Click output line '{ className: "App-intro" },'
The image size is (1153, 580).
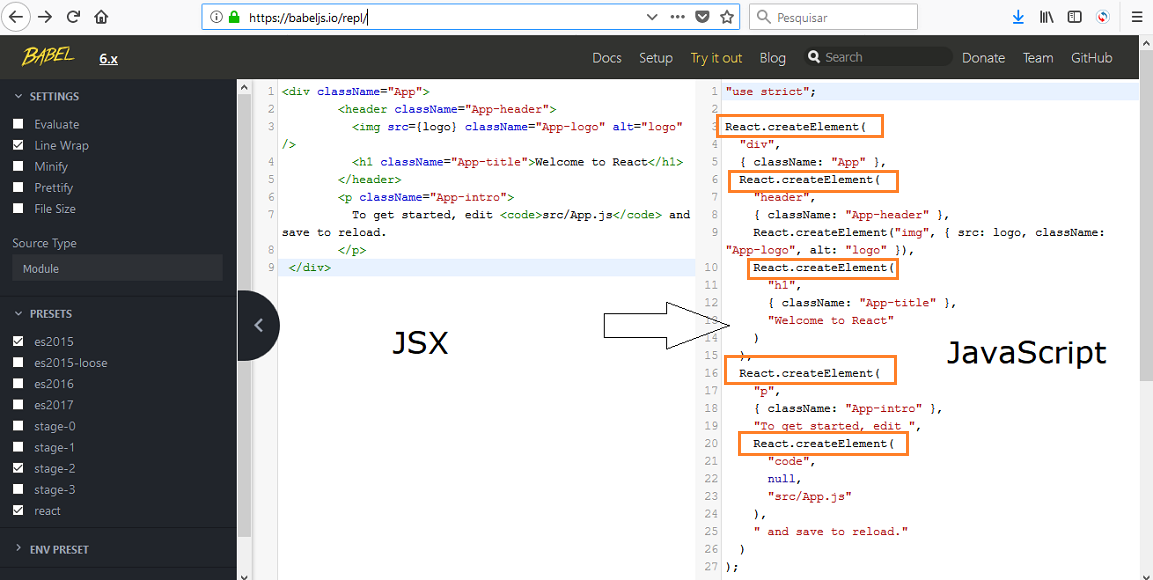(848, 408)
